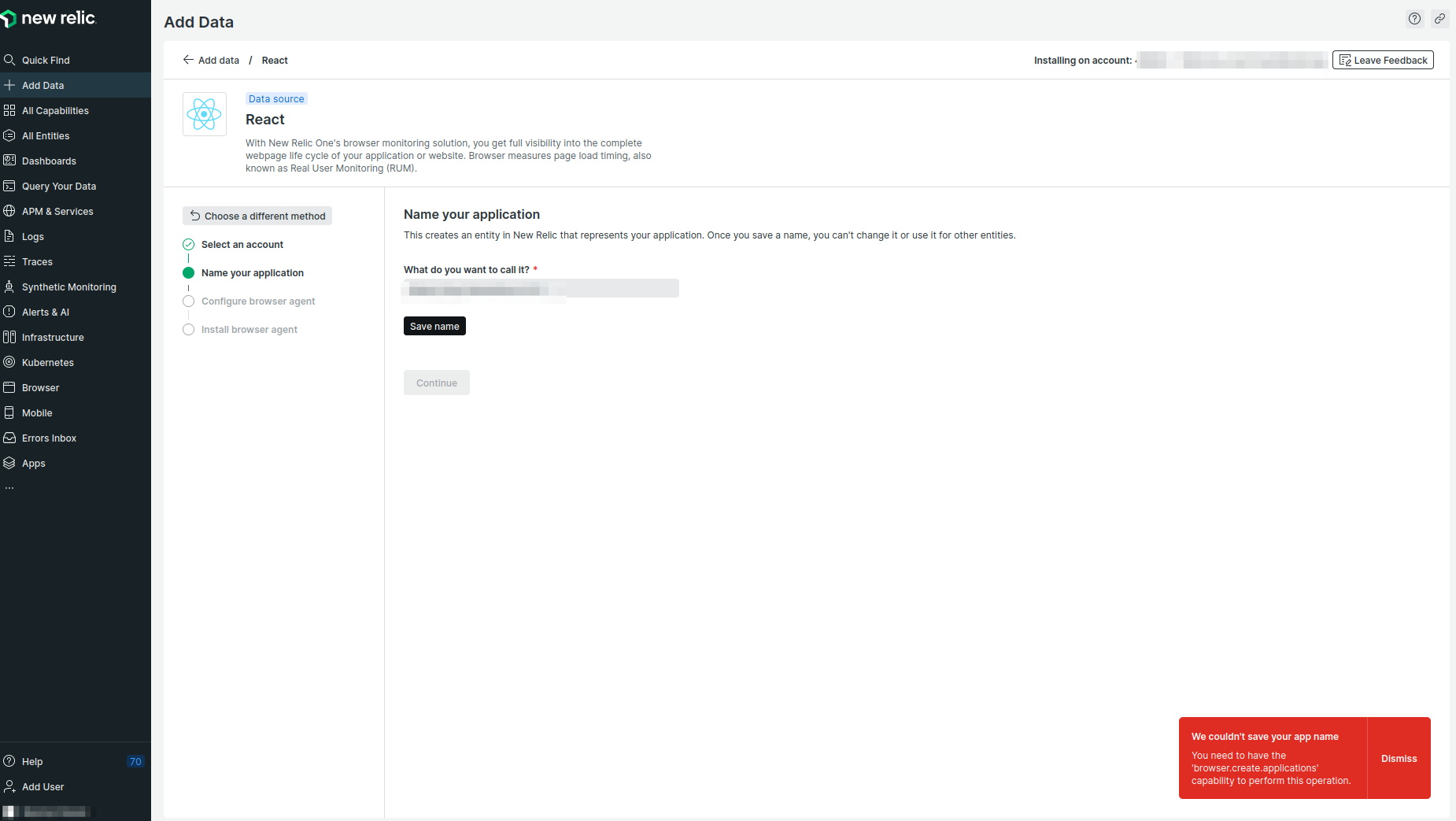Choose a different method button
The width and height of the screenshot is (1456, 821).
pyautogui.click(x=257, y=216)
